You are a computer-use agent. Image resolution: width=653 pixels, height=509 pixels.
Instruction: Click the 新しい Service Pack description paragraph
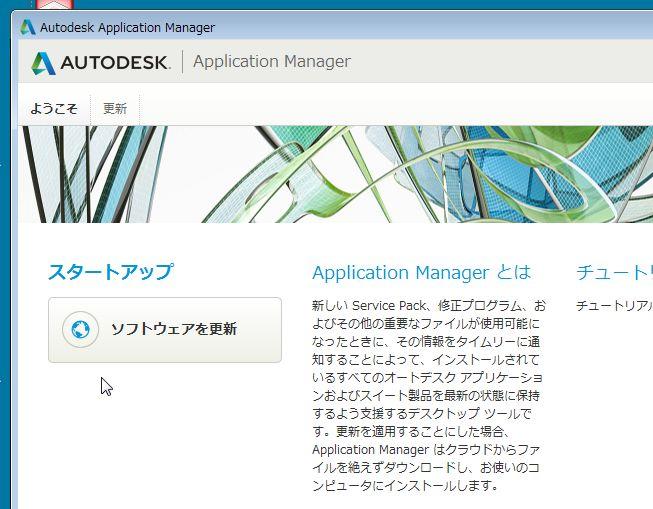coord(428,396)
